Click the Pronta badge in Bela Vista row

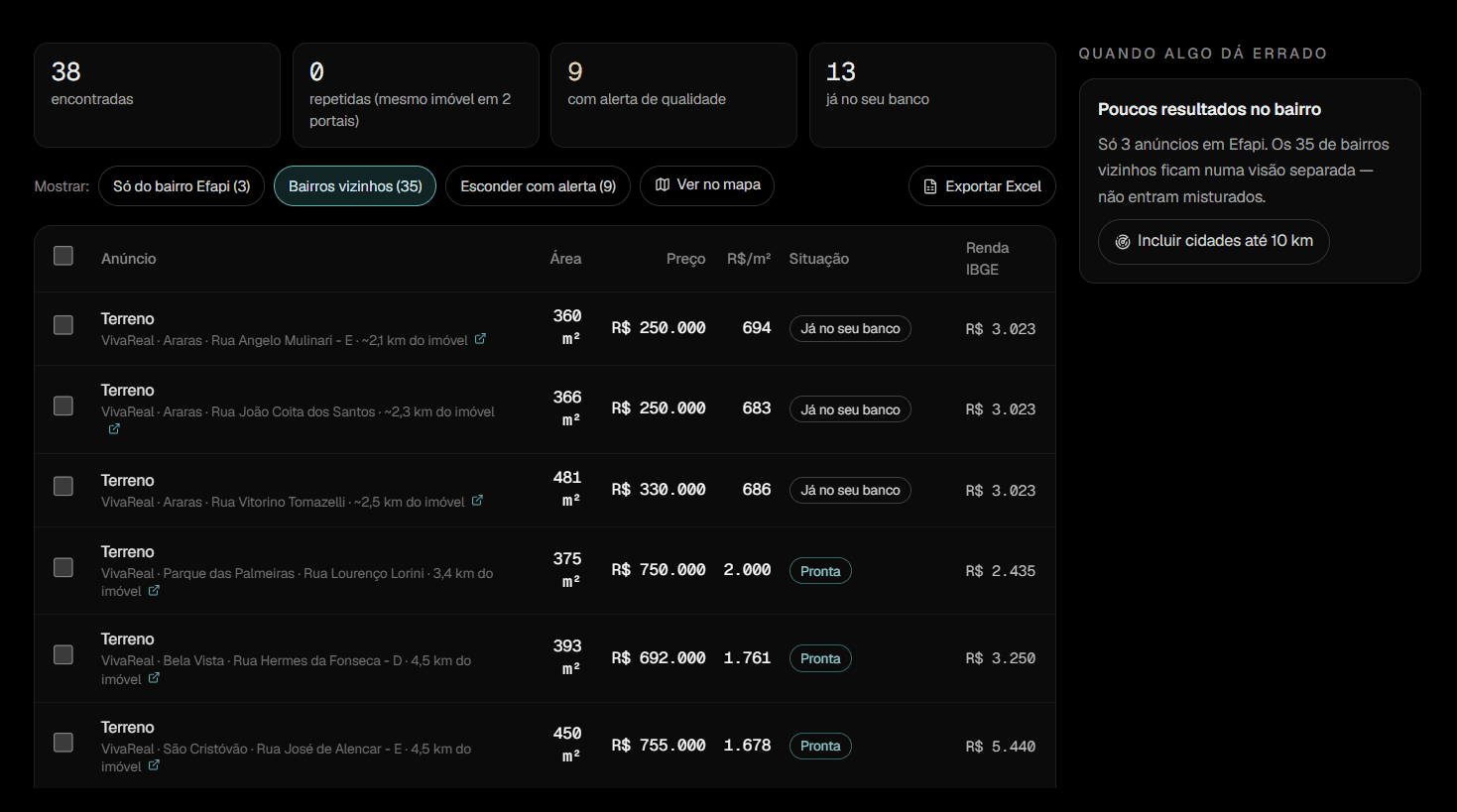(x=820, y=658)
